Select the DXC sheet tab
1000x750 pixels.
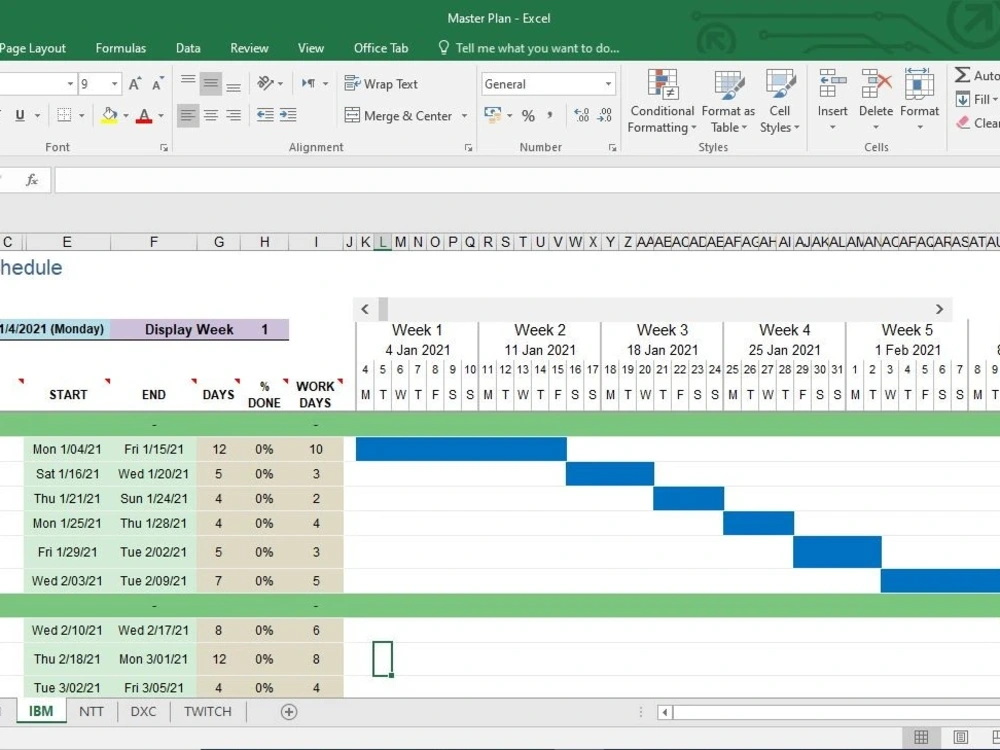(x=143, y=711)
